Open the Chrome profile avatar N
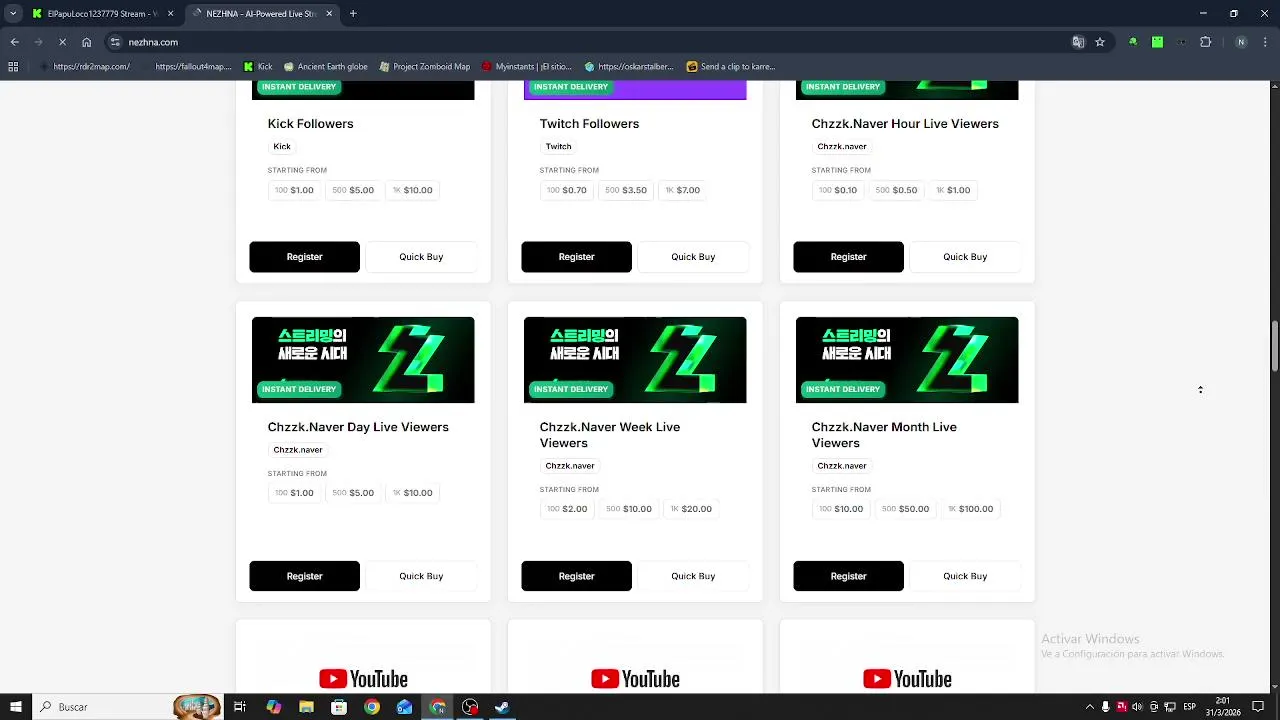The image size is (1280, 720). (x=1241, y=42)
